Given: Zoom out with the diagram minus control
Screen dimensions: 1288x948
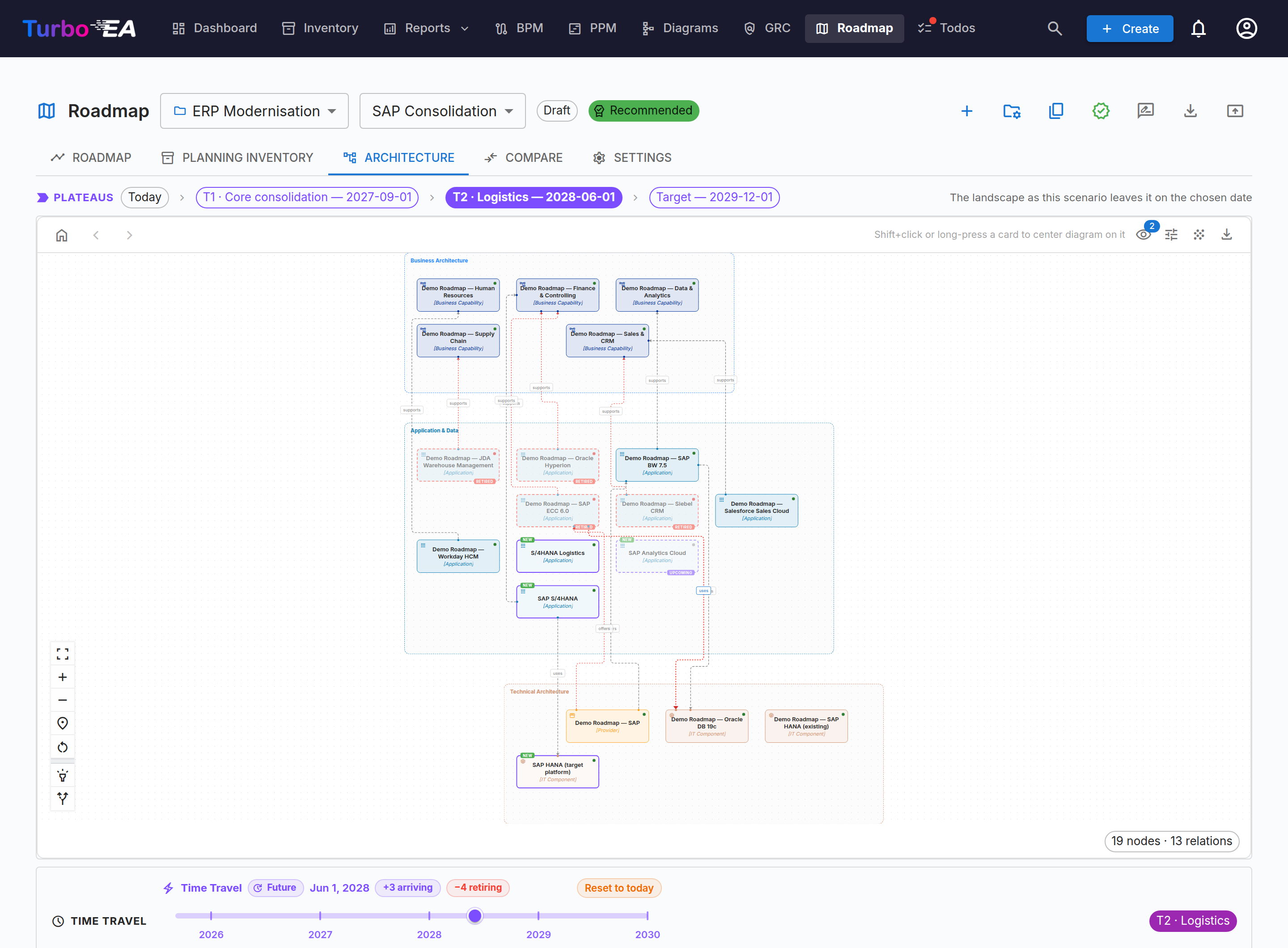Looking at the screenshot, I should pos(63,700).
